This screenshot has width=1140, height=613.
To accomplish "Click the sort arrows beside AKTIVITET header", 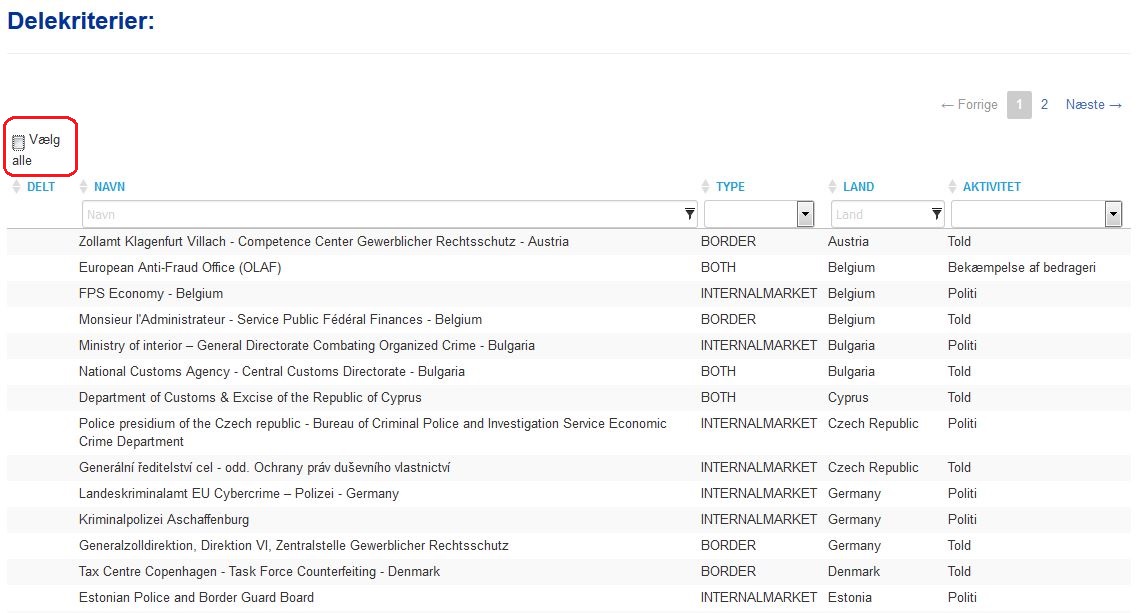I will (953, 187).
